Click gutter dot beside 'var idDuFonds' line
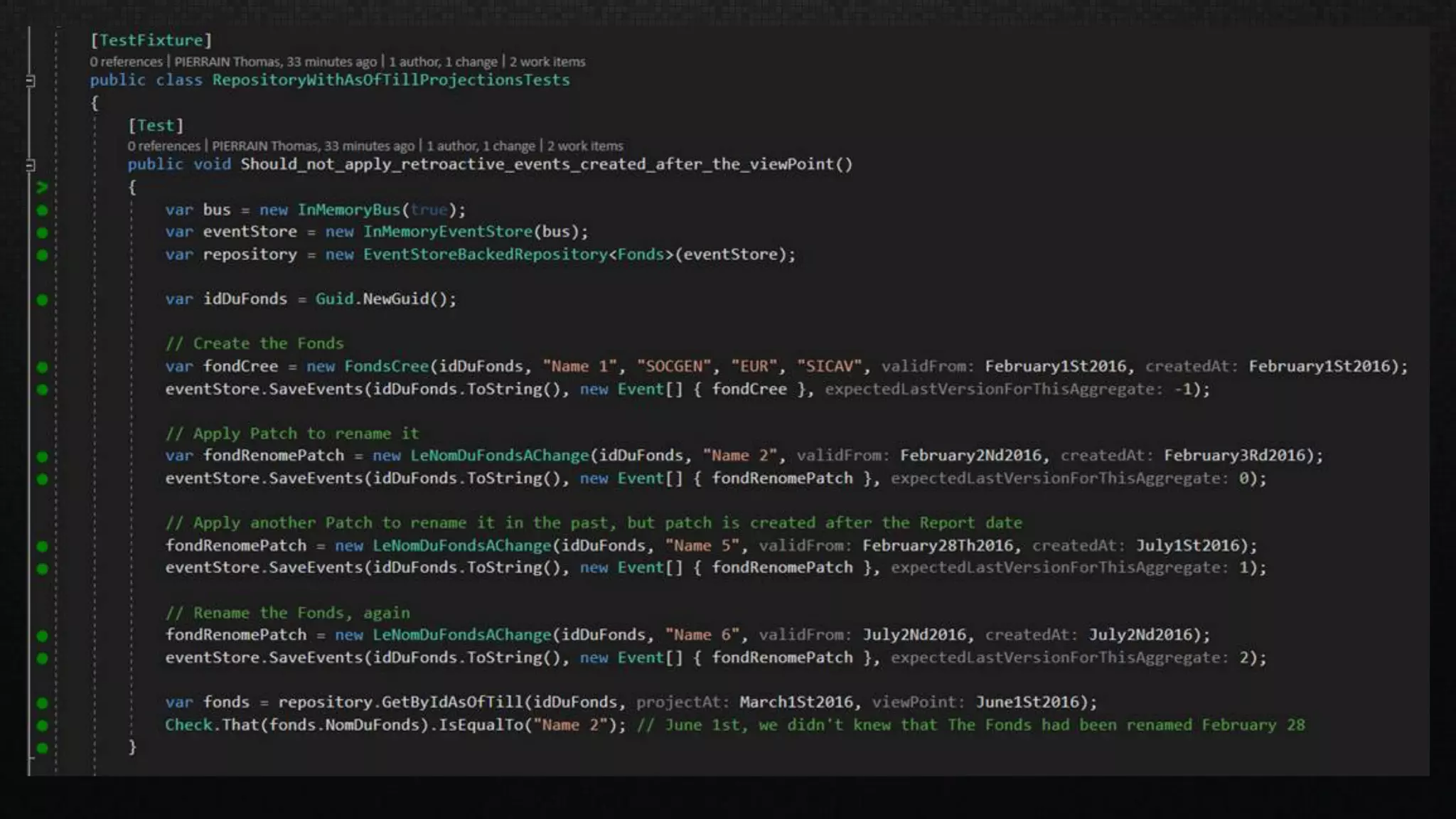Screen dimensions: 1456x819 tap(42, 300)
